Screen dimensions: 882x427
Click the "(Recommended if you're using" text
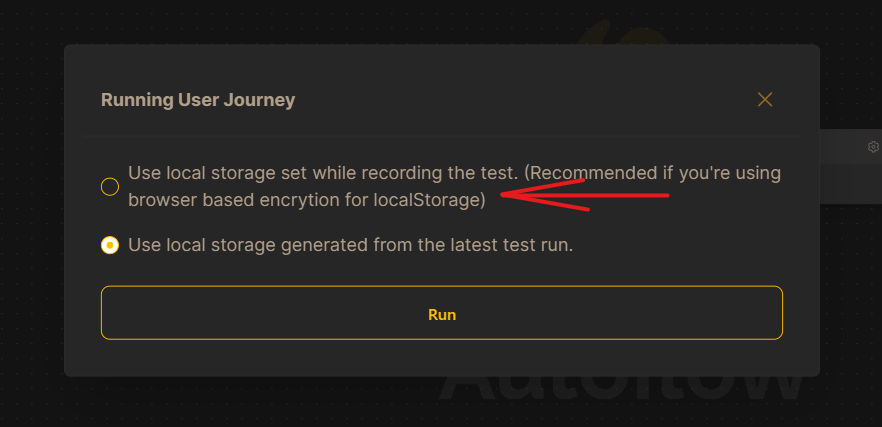(652, 173)
